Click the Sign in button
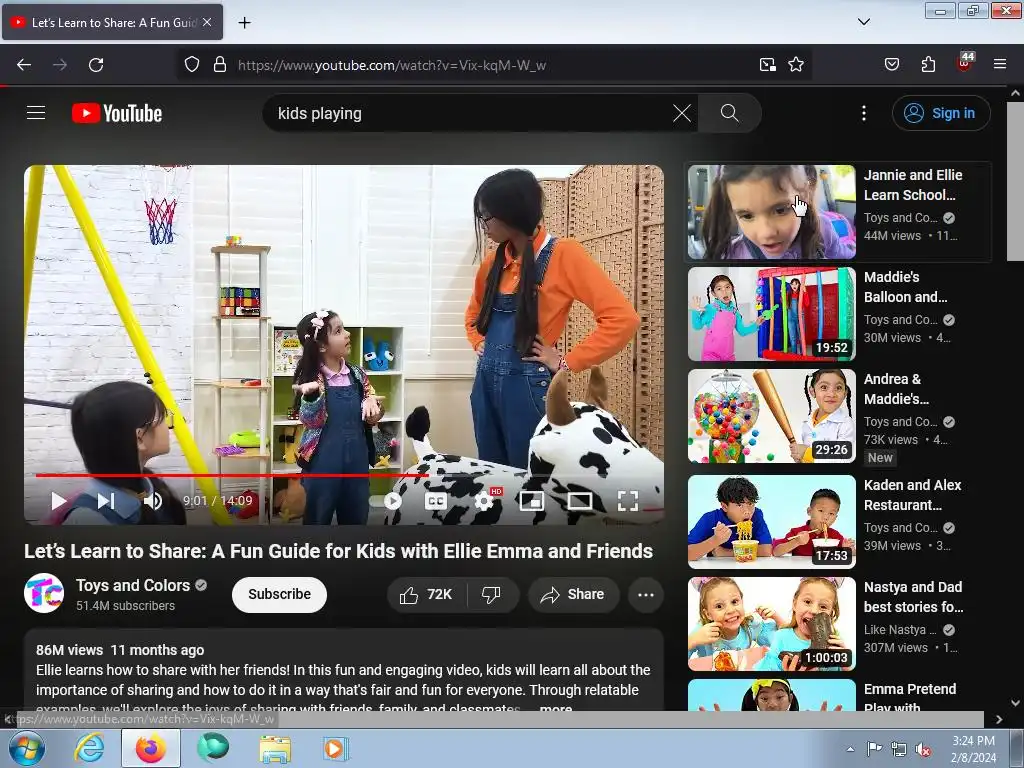 (940, 113)
